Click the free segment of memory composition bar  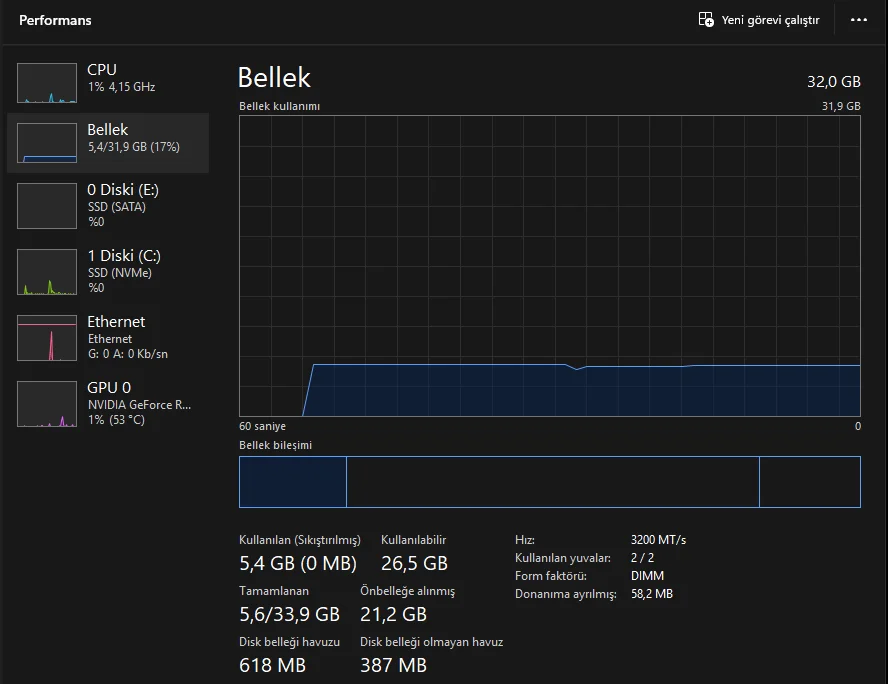click(810, 482)
